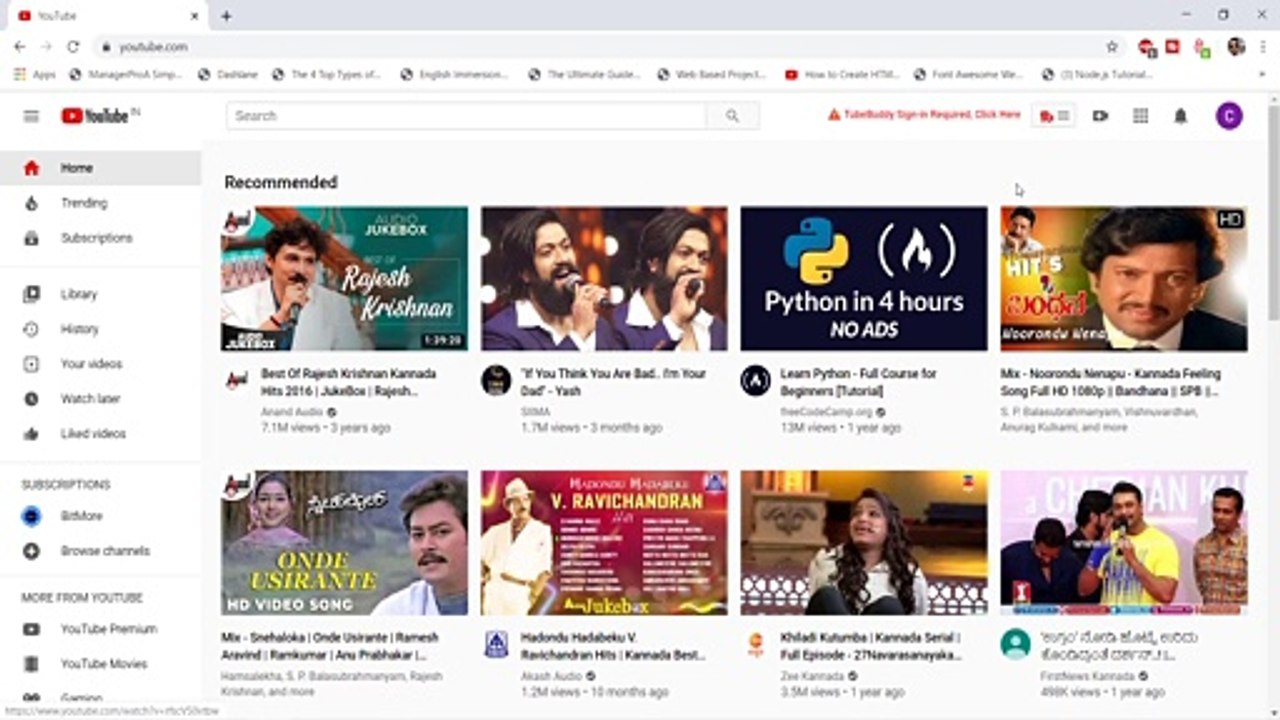1280x720 pixels.
Task: Open the Font Awesome bookmark
Action: click(967, 74)
